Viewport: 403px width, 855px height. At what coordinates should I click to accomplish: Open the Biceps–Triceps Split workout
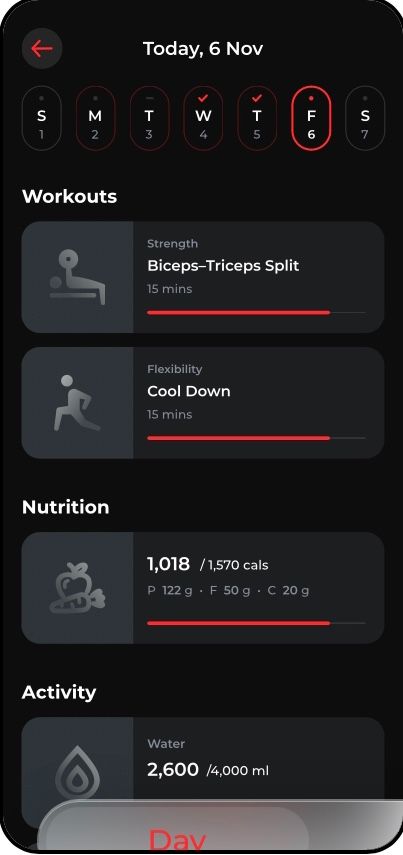click(203, 277)
